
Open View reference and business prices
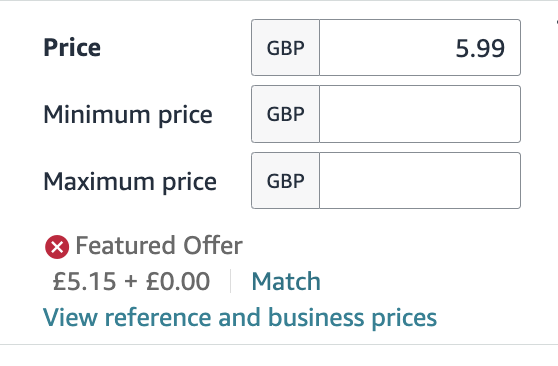[240, 318]
